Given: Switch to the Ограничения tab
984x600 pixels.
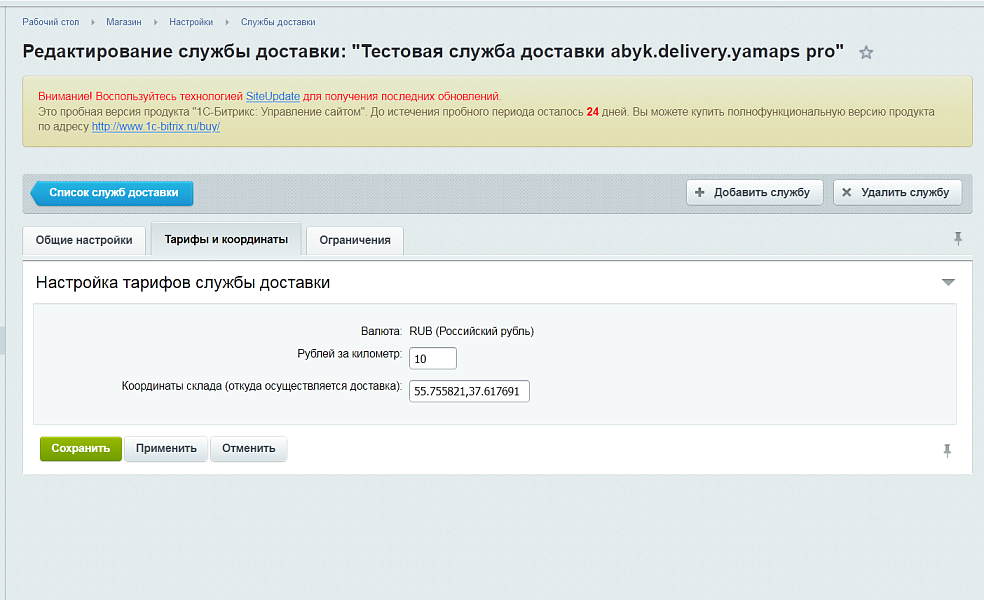Looking at the screenshot, I should point(355,240).
